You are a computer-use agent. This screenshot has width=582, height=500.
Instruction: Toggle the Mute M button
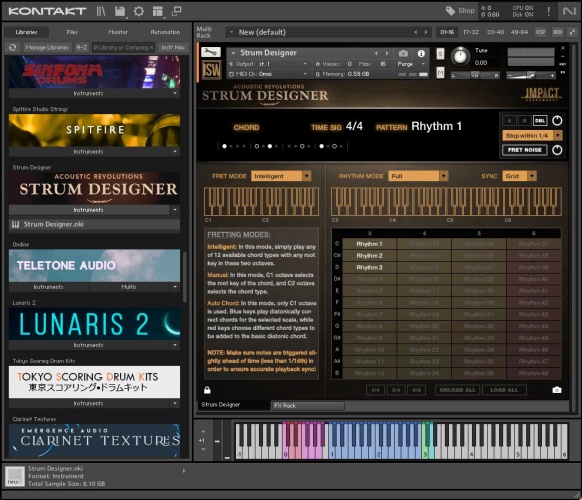pyautogui.click(x=440, y=72)
